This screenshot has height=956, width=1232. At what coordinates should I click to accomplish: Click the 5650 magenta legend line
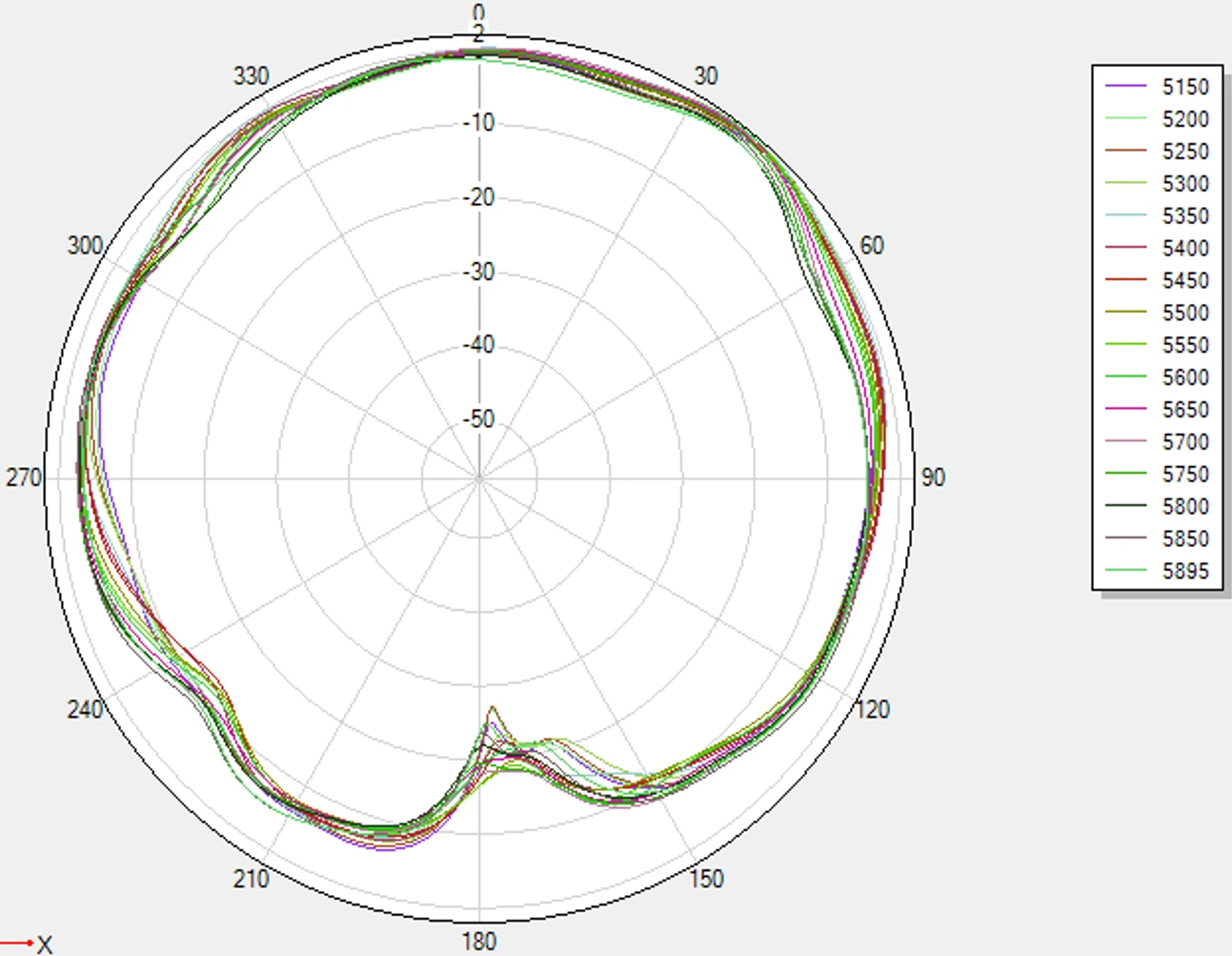point(1125,410)
